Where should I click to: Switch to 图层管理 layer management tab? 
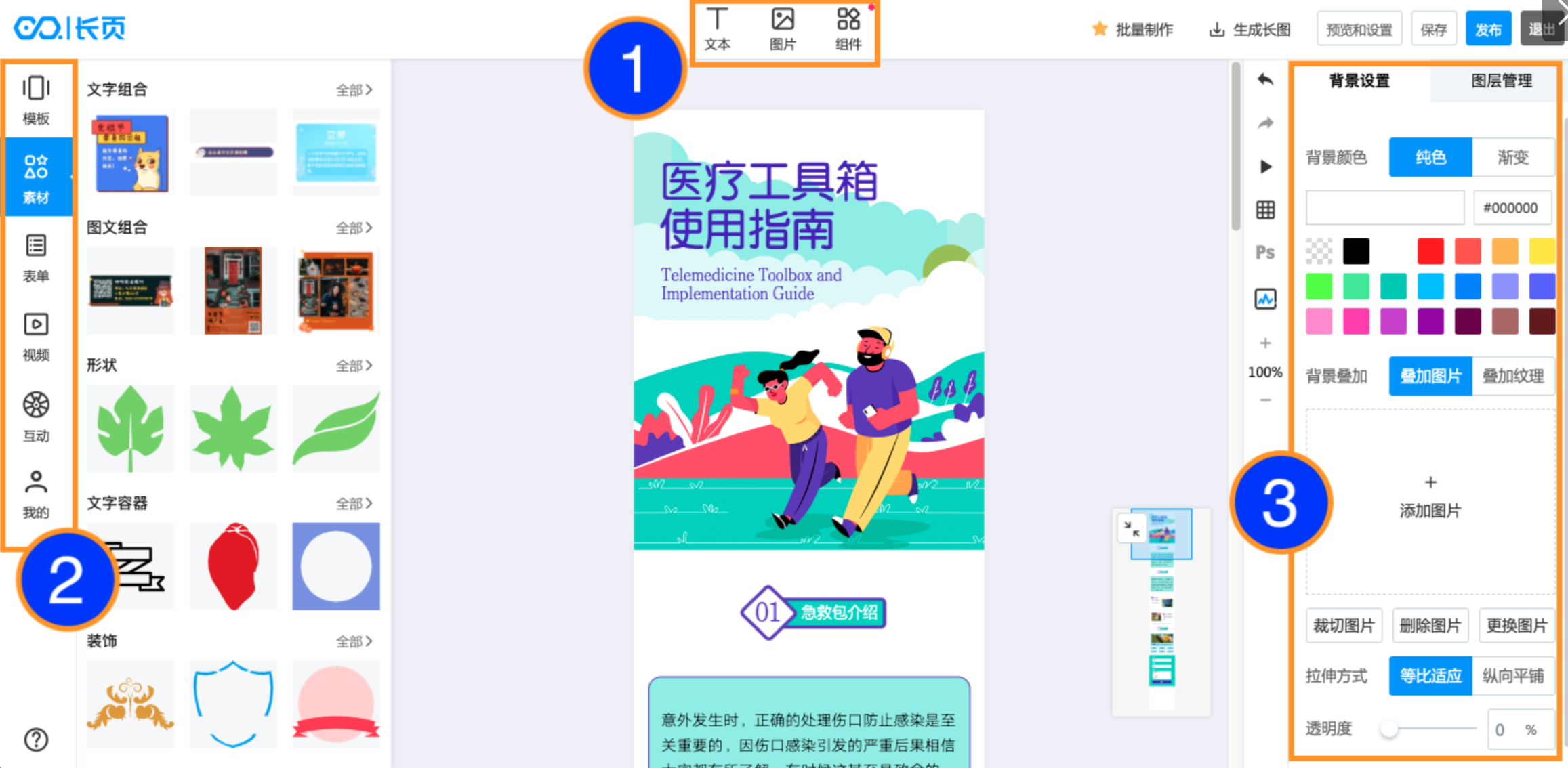coord(1501,81)
